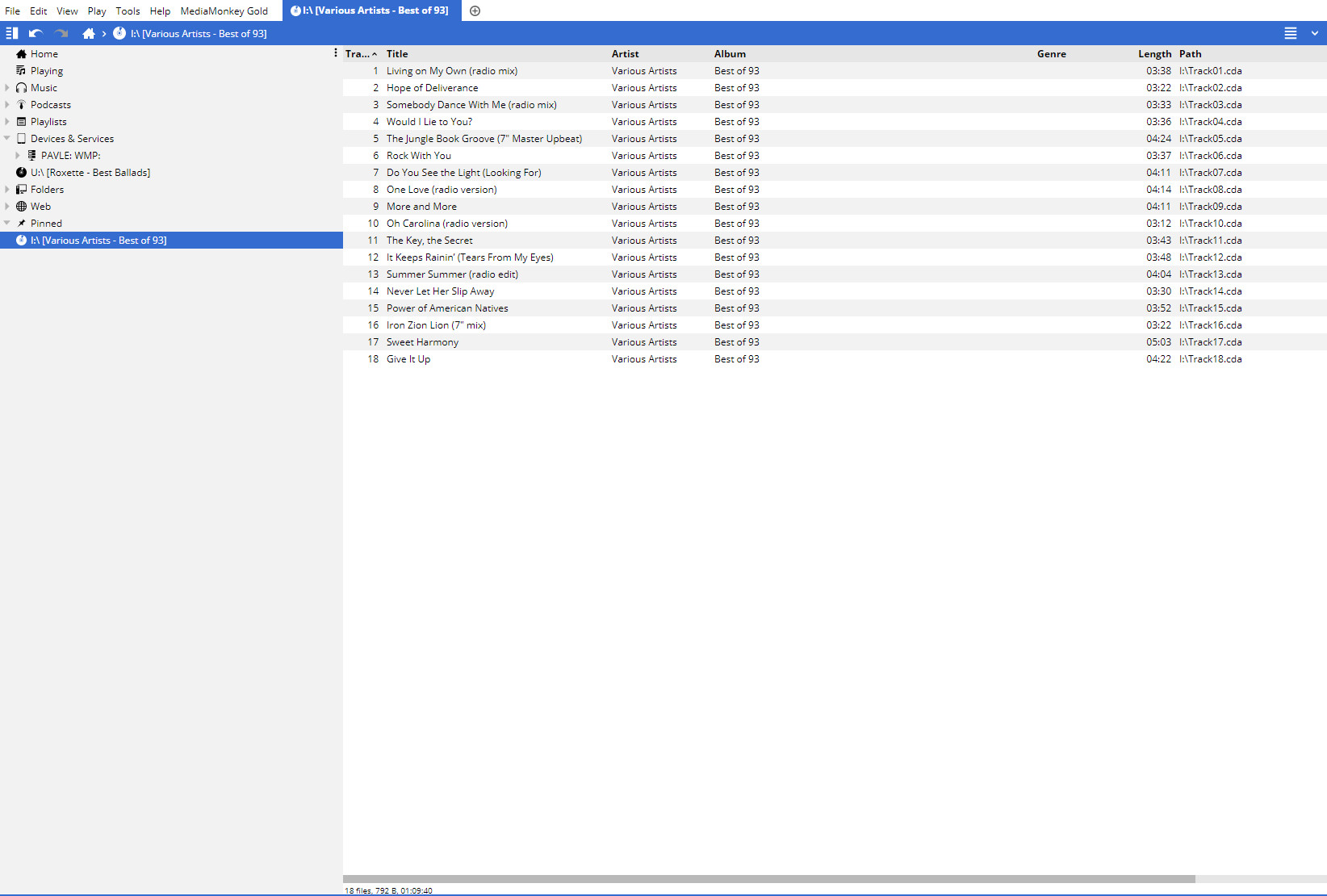1327x896 pixels.
Task: Open the Tools menu
Action: [x=128, y=10]
